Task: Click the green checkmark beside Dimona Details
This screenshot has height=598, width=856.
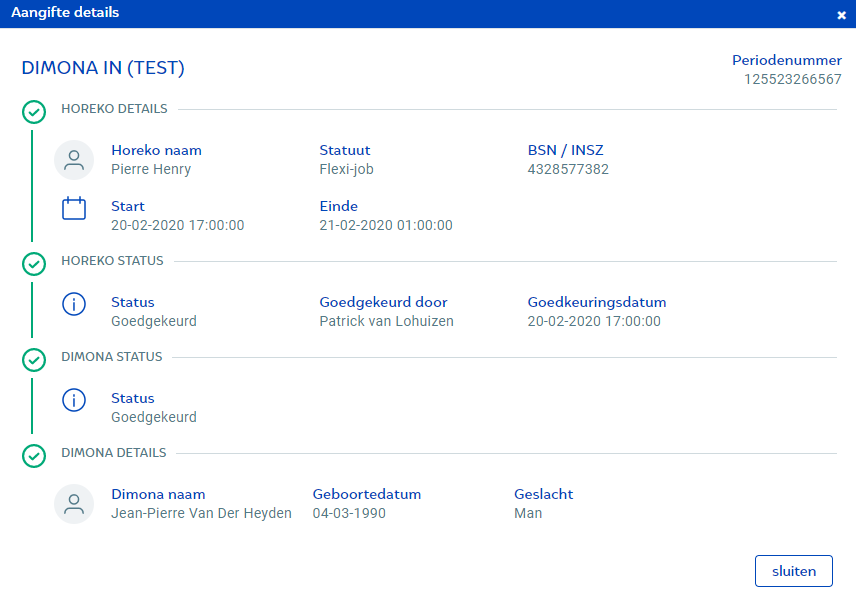Action: tap(34, 455)
